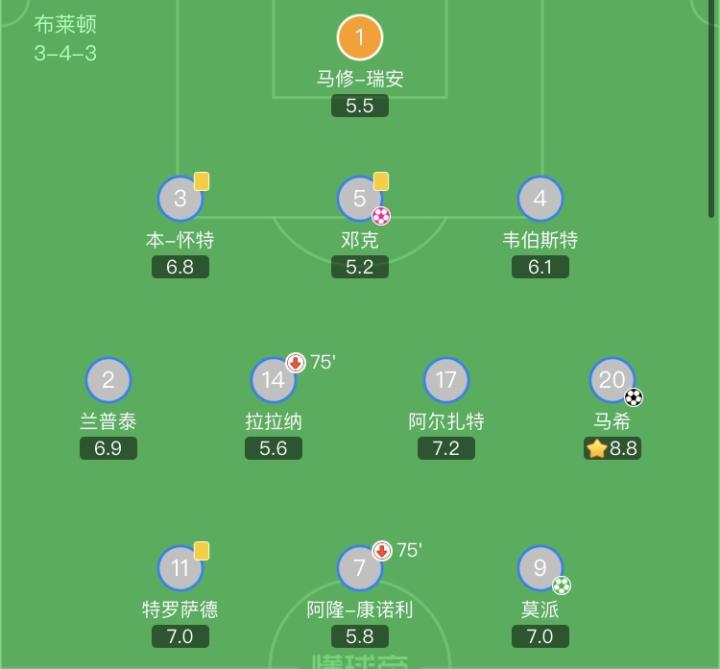720x669 pixels.
Task: Select player 7 阿隆-康诺利 circle
Action: tap(360, 568)
